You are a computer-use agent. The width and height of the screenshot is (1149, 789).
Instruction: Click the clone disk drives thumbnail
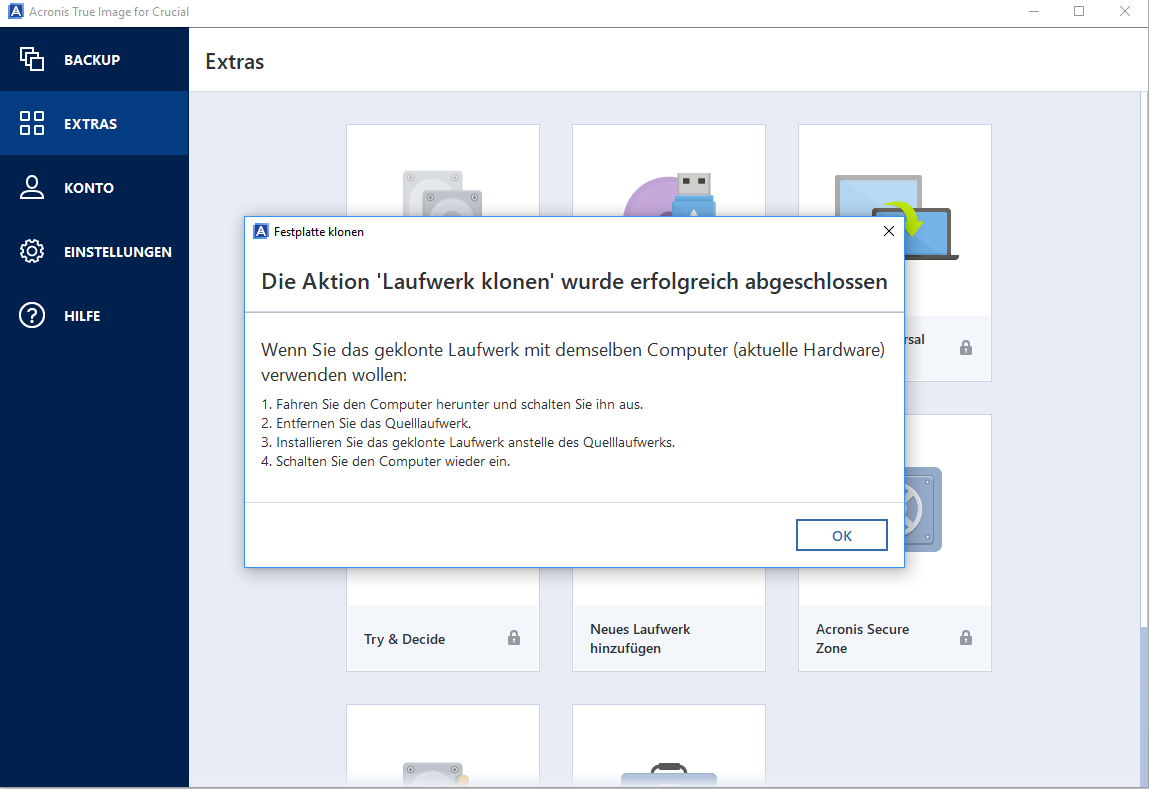point(443,193)
